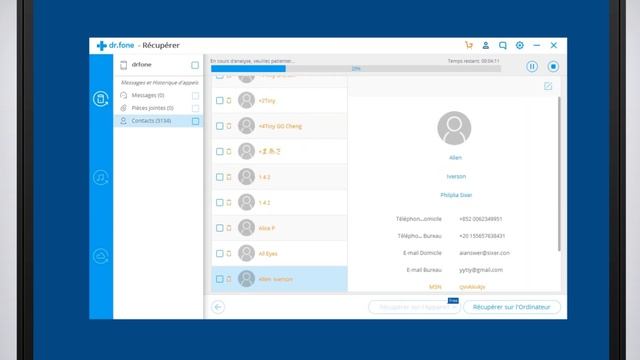Click the trash icon in Allen Iverson row
Screen dimensions: 640x360
[x=229, y=279]
